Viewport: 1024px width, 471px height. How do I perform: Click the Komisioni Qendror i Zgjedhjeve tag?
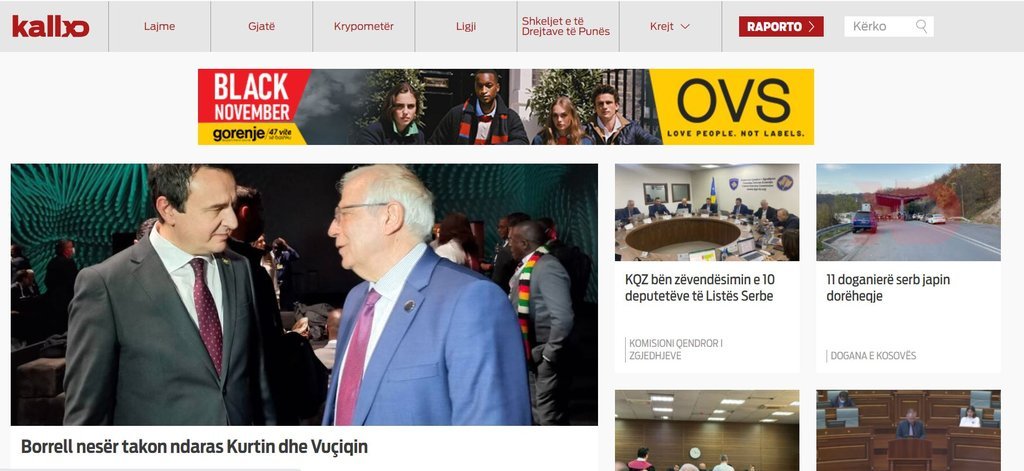675,349
